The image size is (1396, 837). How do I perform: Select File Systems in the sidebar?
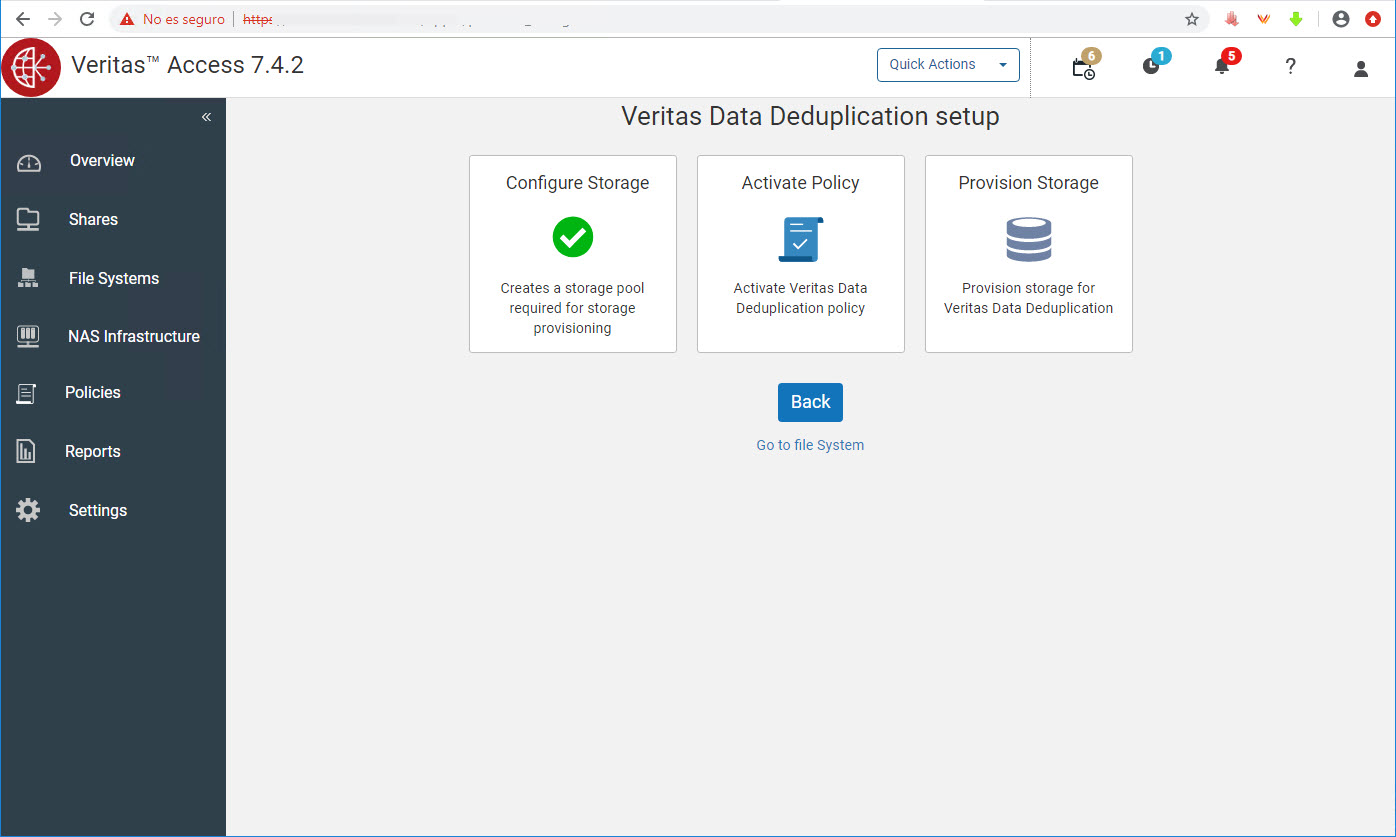click(113, 279)
